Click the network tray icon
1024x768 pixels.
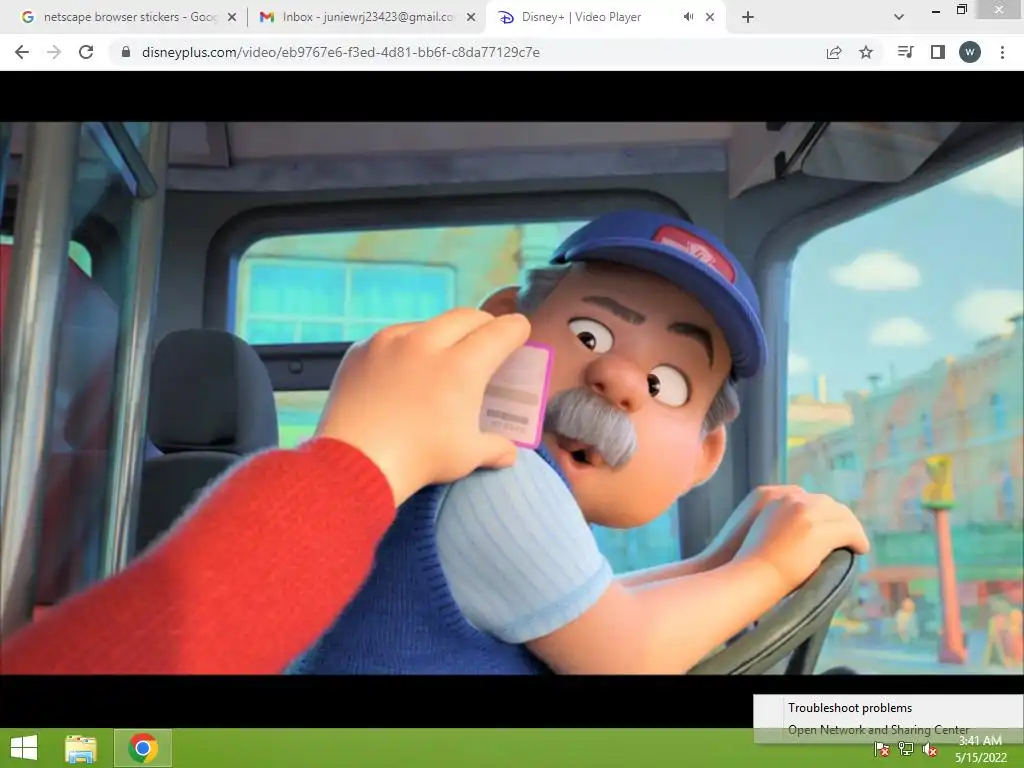[906, 749]
